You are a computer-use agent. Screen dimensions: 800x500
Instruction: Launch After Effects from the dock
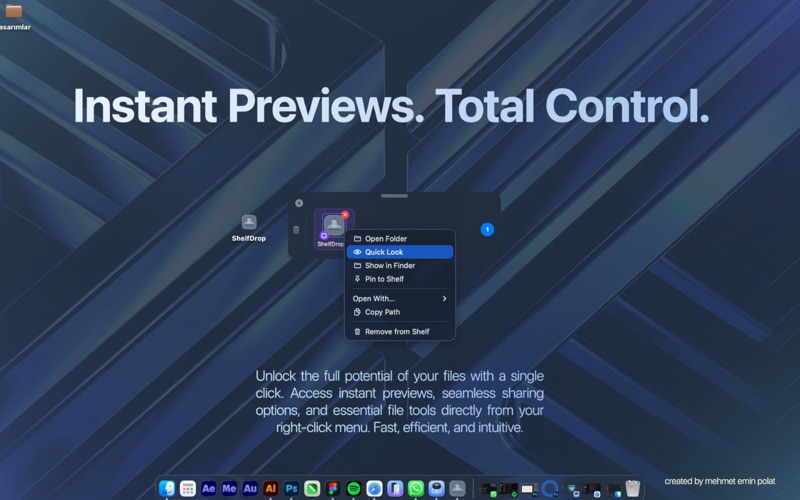pos(208,488)
